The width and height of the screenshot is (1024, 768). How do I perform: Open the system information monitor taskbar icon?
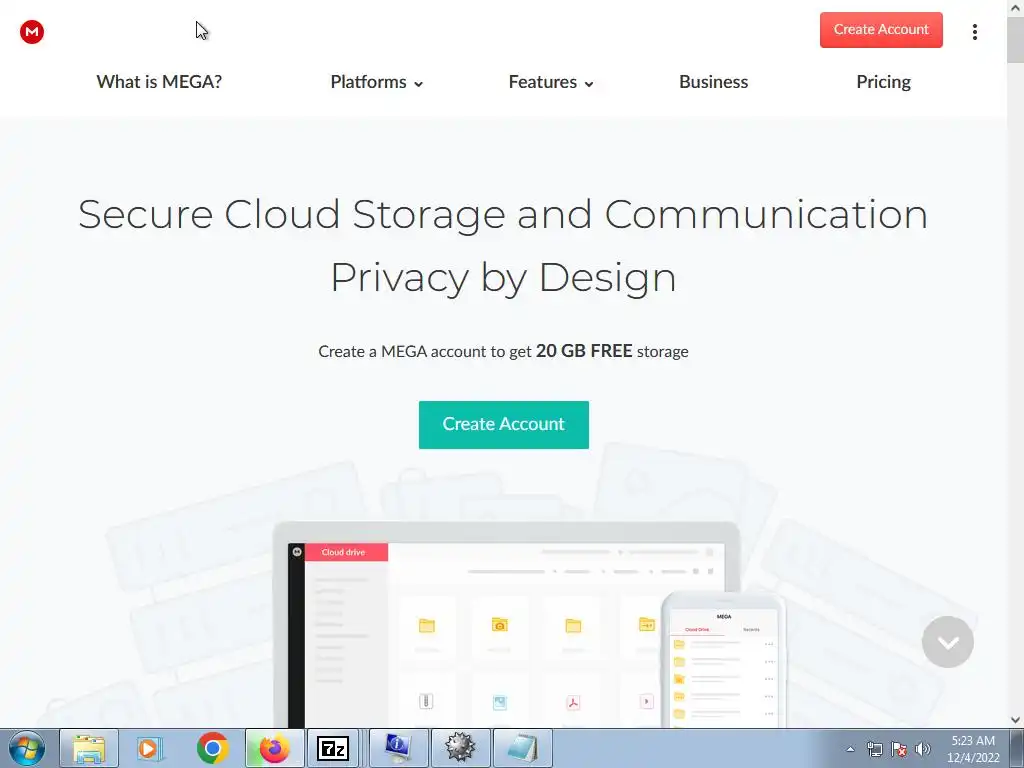click(x=398, y=748)
